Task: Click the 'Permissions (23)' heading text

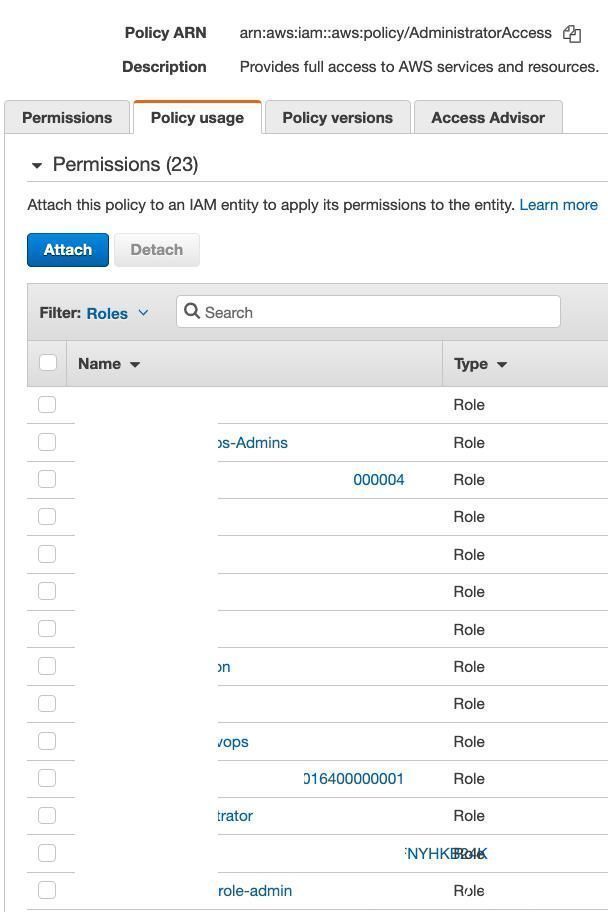Action: click(x=125, y=165)
